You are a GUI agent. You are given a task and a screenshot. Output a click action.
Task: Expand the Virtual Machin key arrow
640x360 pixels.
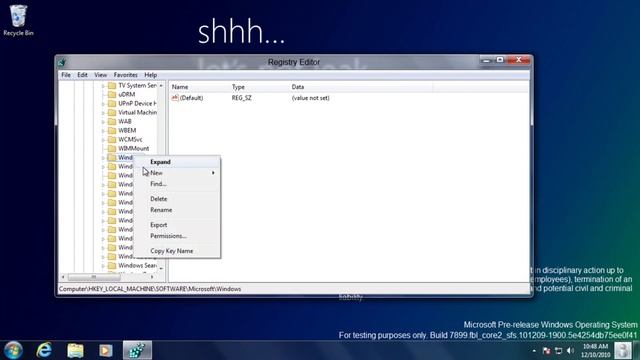pos(103,113)
